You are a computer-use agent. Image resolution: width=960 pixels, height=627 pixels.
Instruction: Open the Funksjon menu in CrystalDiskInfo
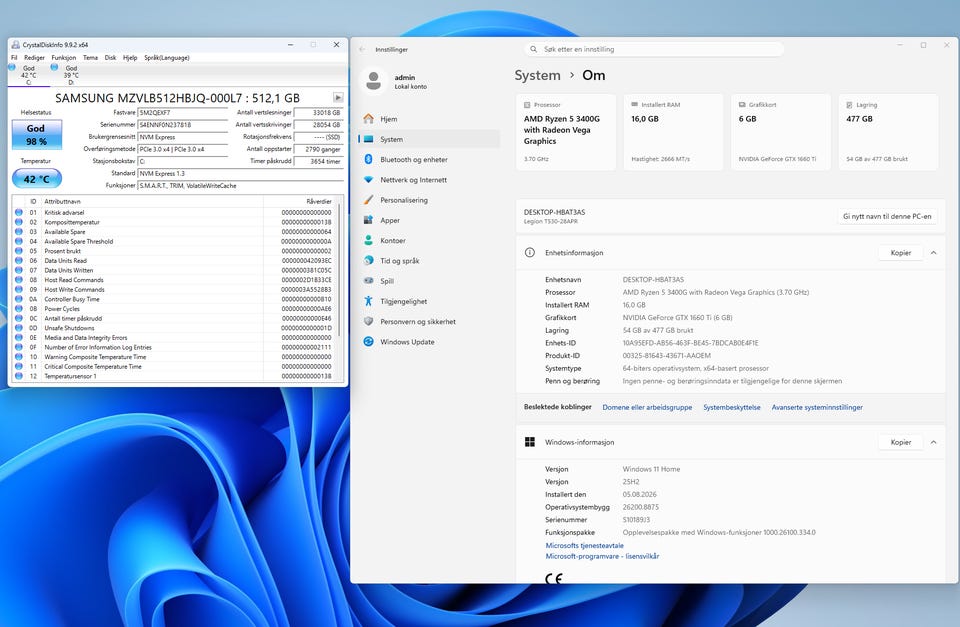point(64,58)
